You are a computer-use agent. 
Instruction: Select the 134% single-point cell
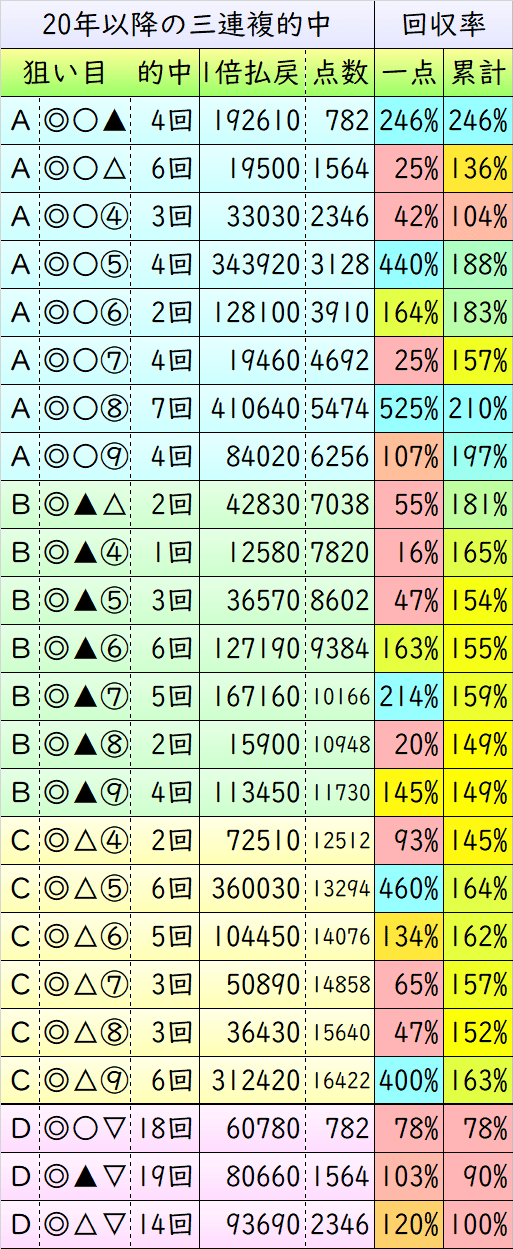tap(410, 937)
